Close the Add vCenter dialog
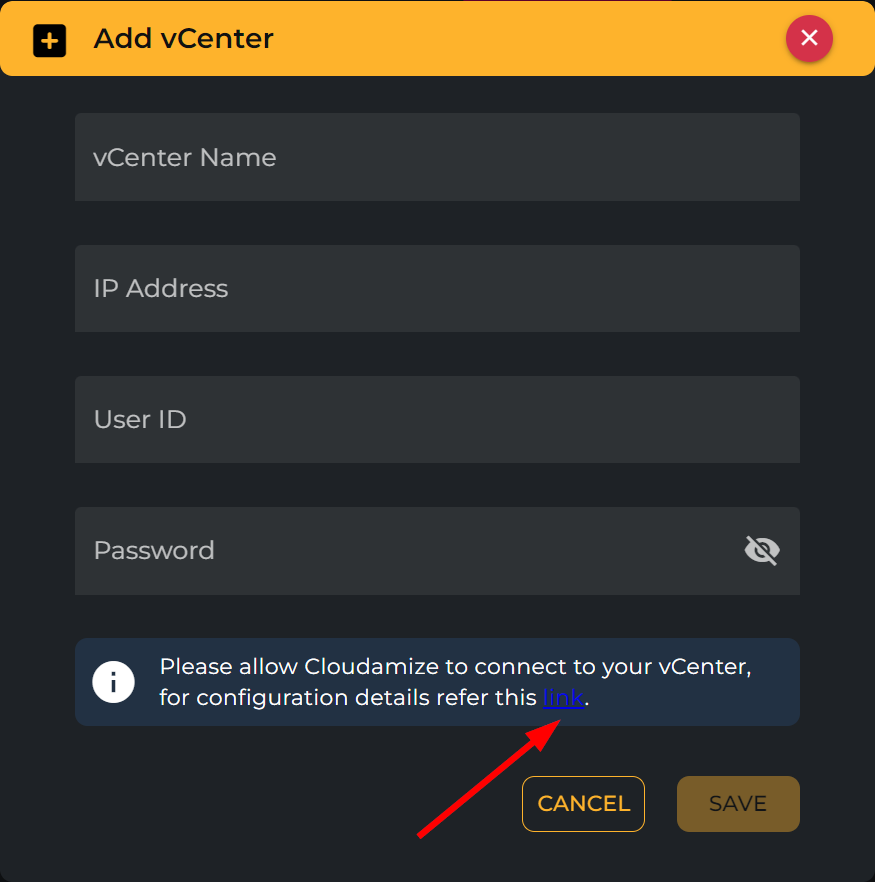The image size is (875, 882). [809, 39]
